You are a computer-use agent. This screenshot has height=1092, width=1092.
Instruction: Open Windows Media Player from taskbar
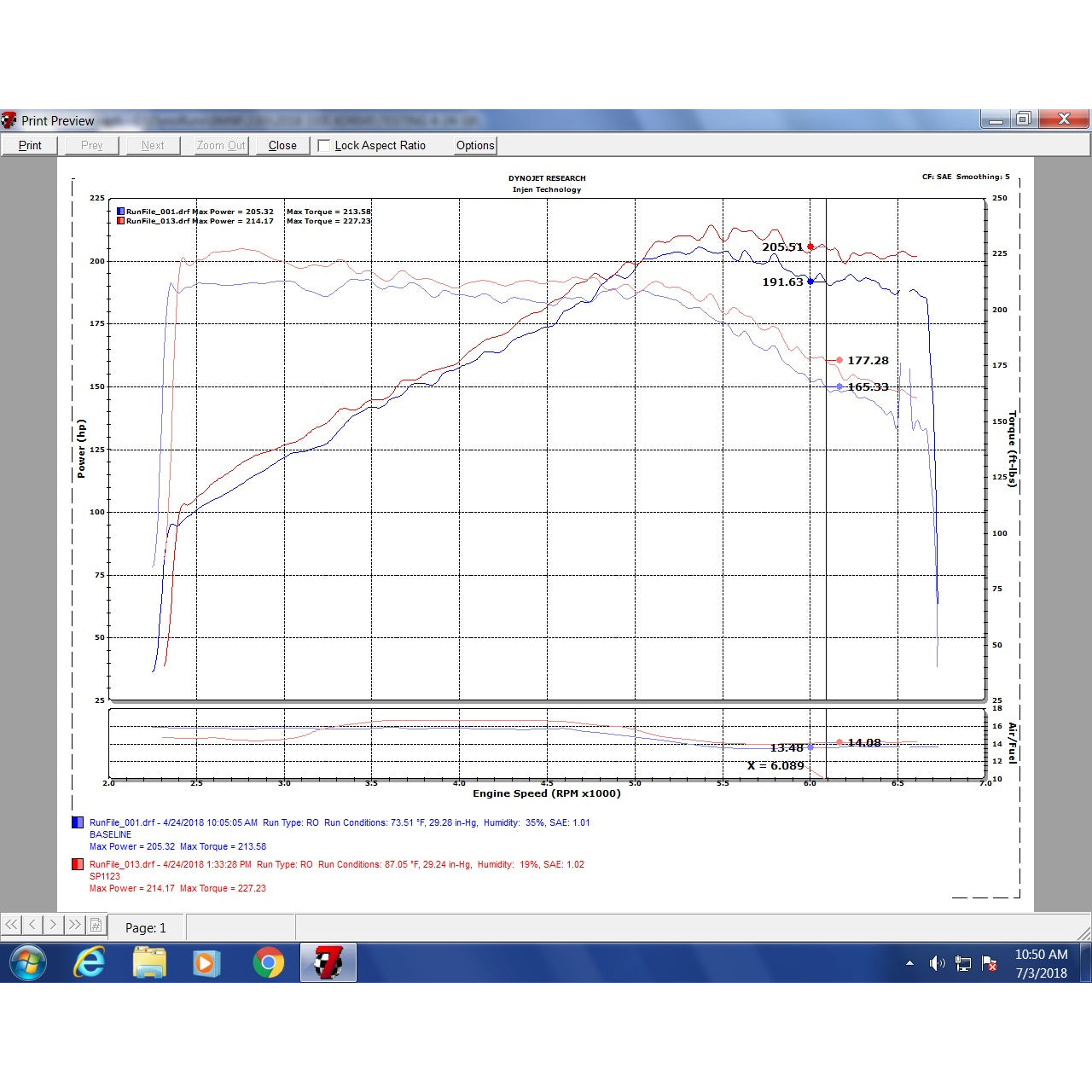[x=206, y=963]
